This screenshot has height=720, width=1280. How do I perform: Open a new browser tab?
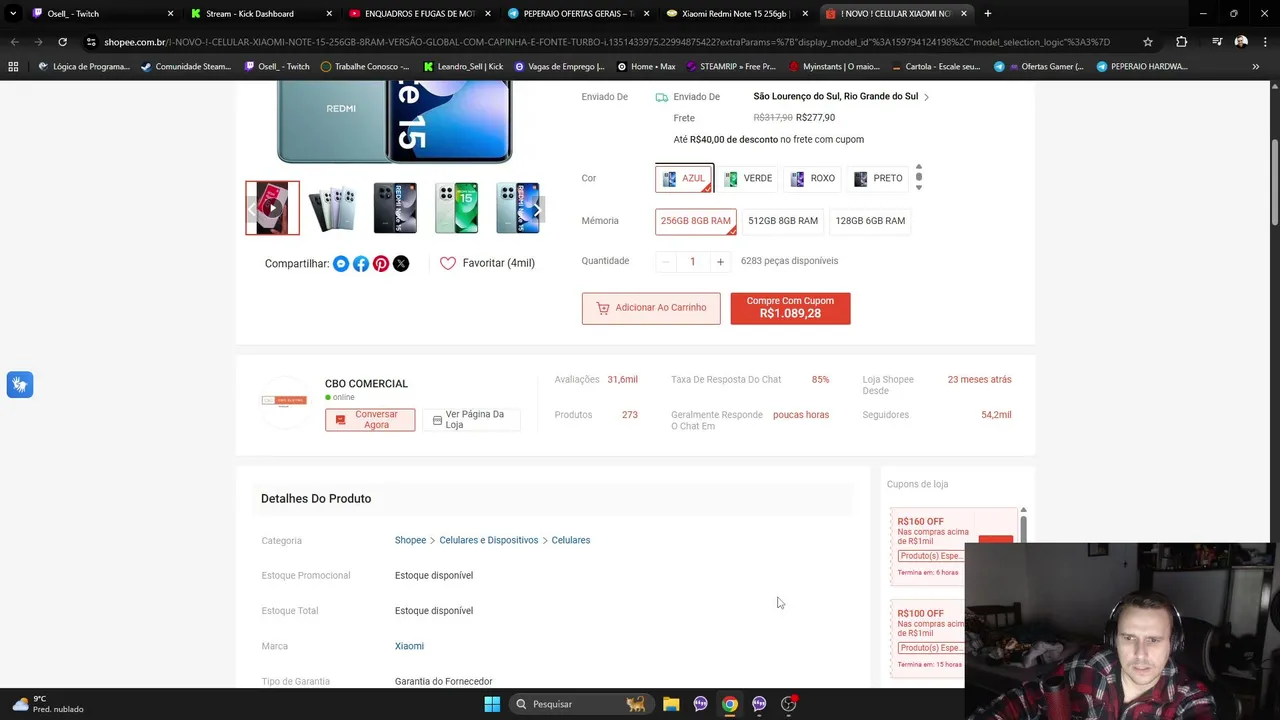pos(988,14)
